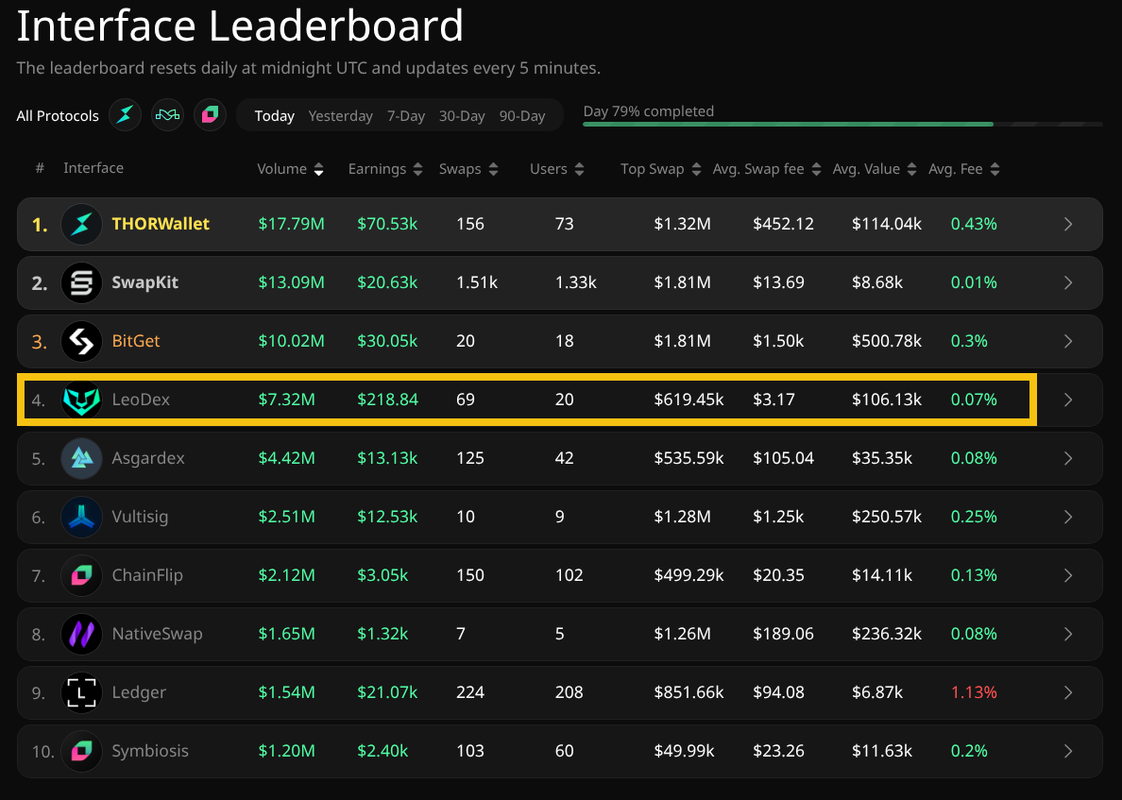The width and height of the screenshot is (1122, 800).
Task: Click the NativeSwap logo icon
Action: click(x=81, y=634)
